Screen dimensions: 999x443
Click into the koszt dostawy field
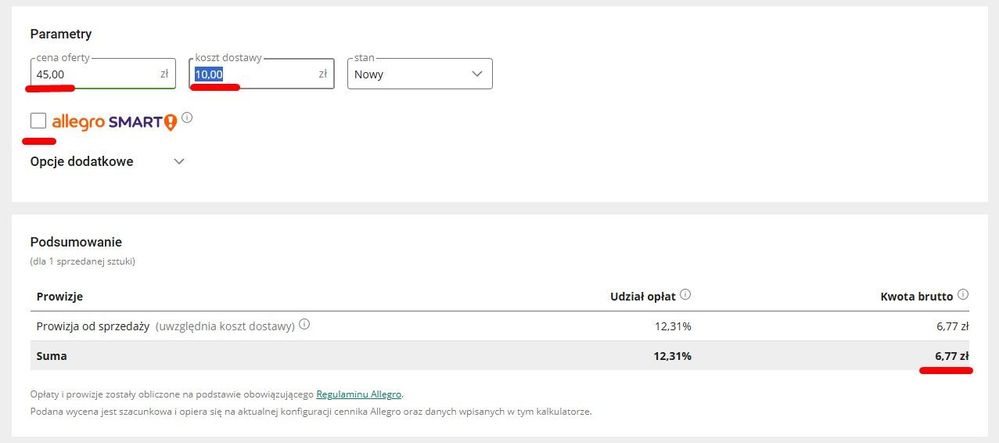point(255,74)
